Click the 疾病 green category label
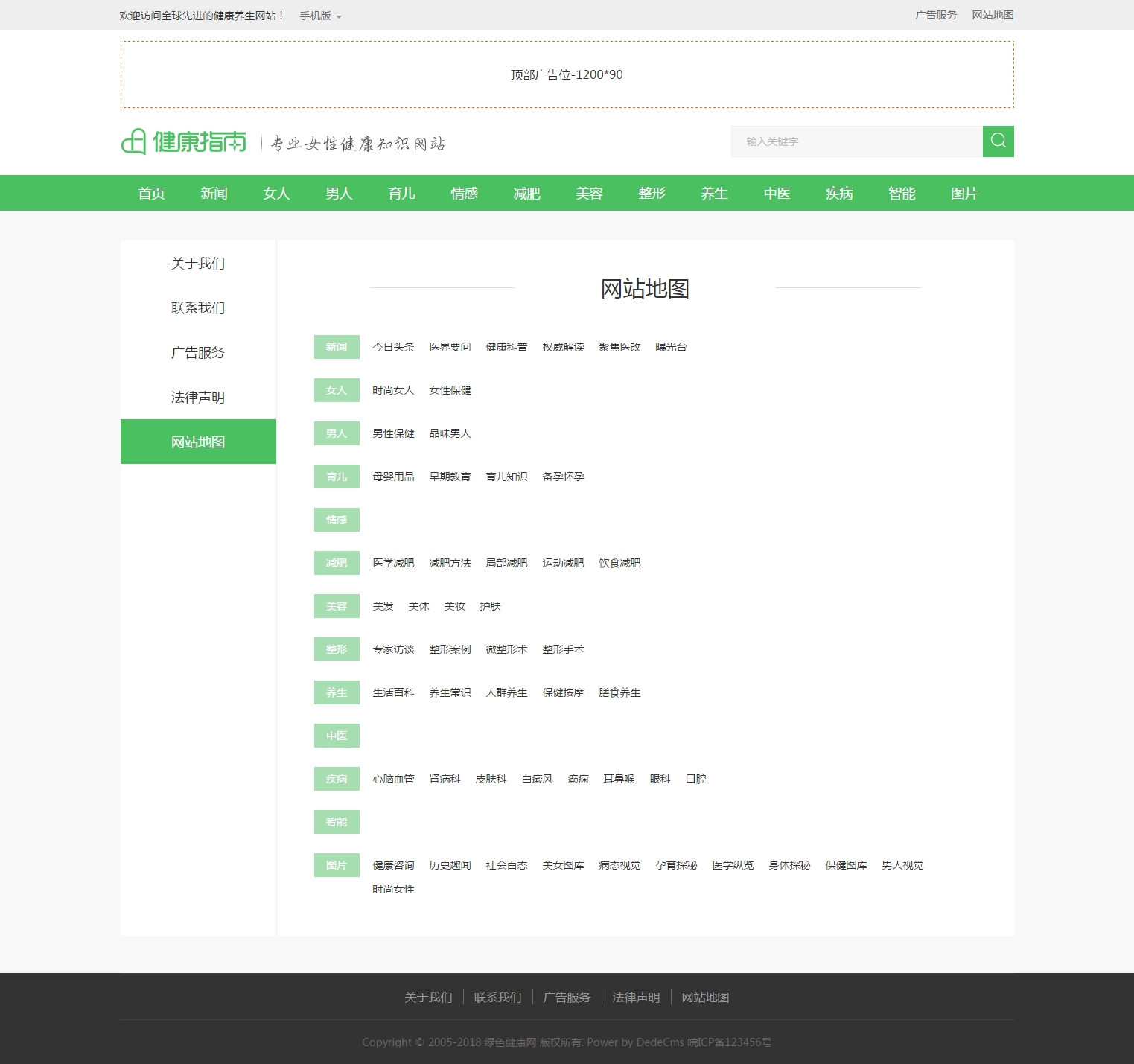Screen dimensions: 1134x1064 [337, 779]
